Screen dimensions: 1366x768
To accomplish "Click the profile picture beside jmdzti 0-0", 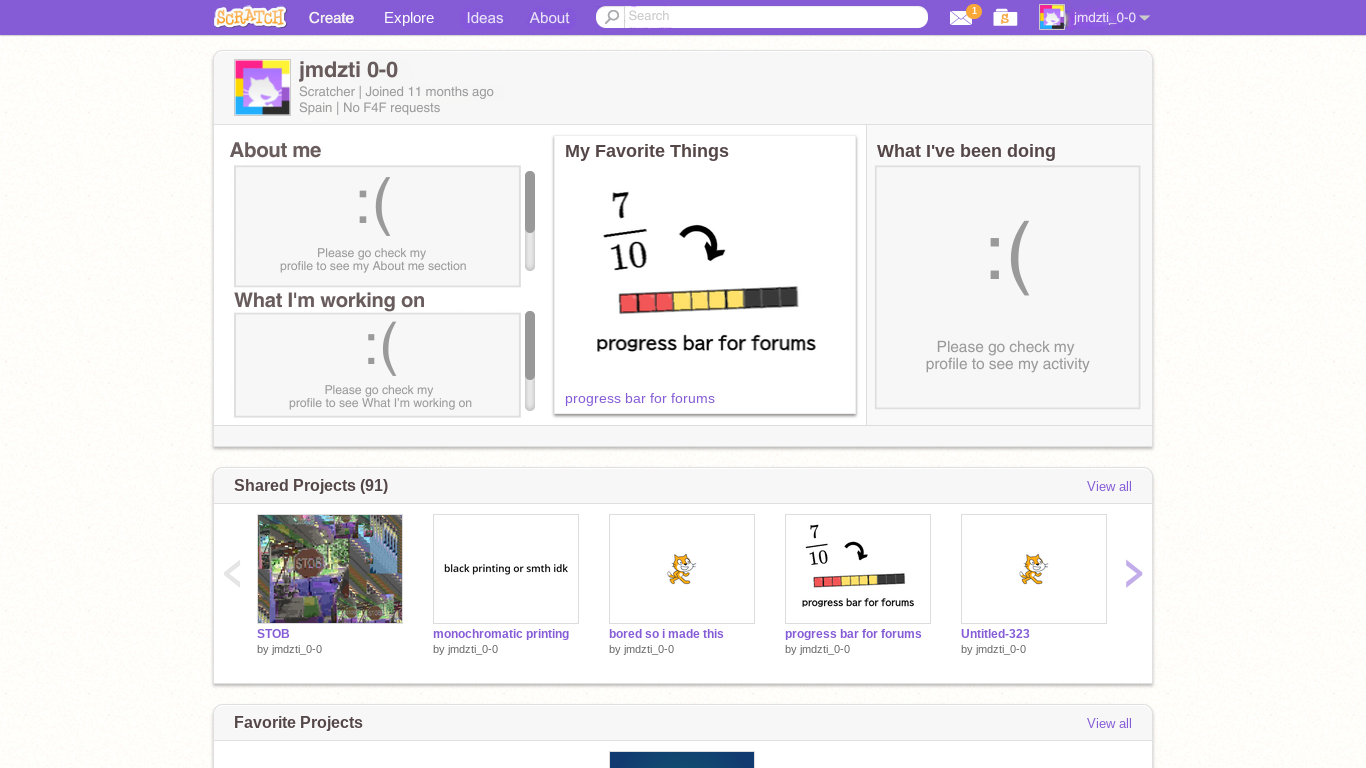I will [263, 87].
